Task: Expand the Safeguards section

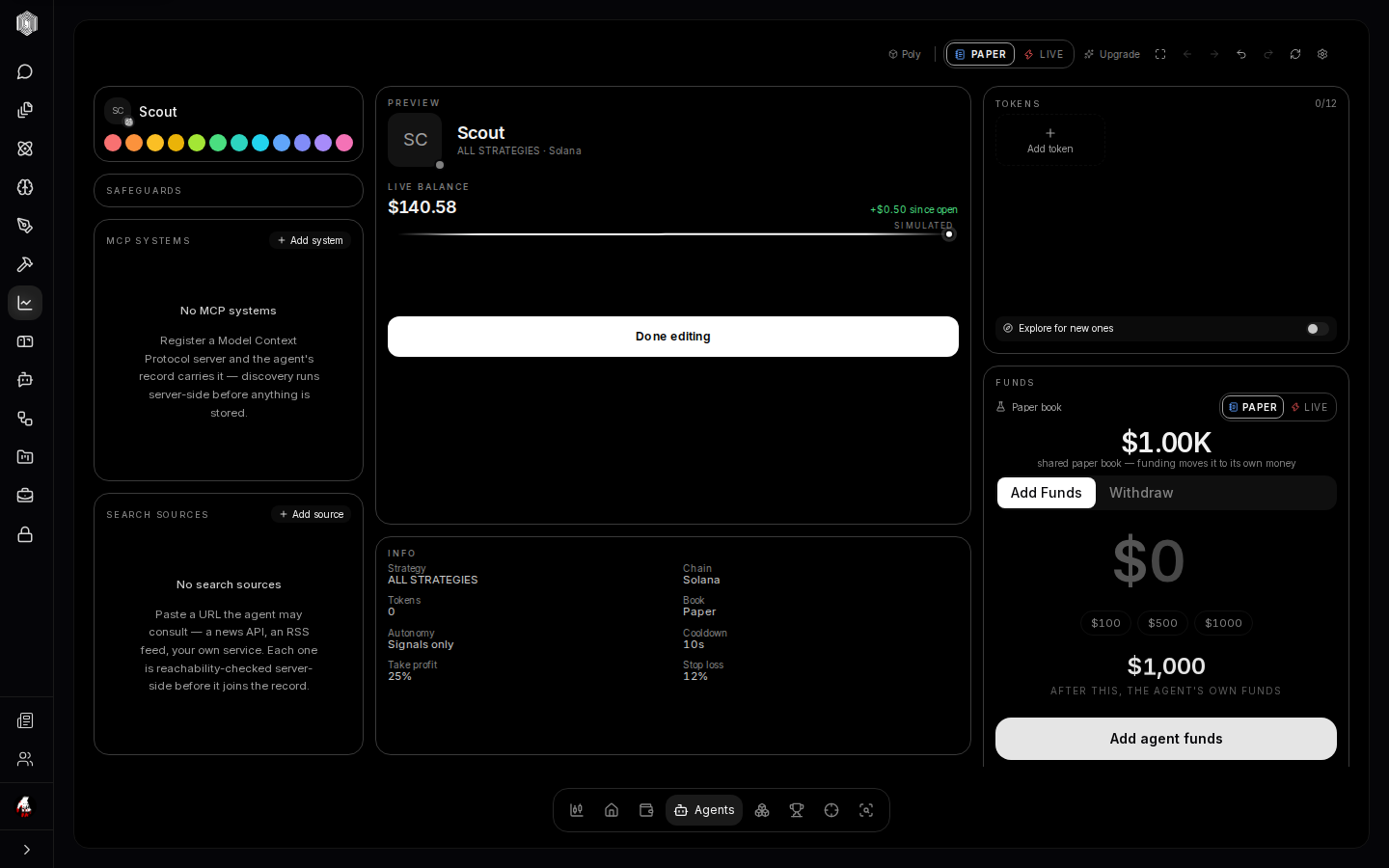Action: tap(229, 191)
